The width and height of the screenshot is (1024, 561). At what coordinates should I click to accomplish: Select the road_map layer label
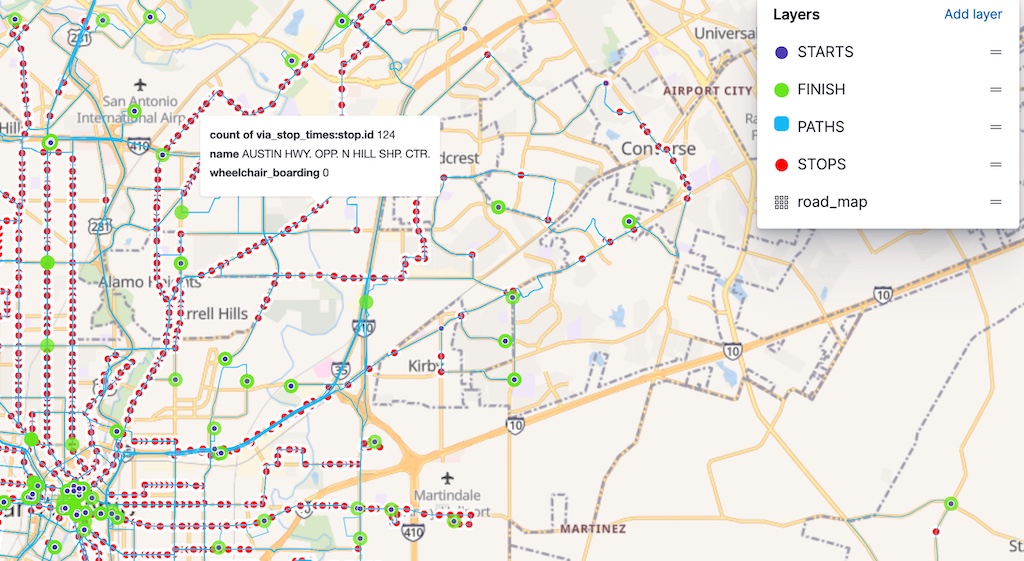click(832, 202)
